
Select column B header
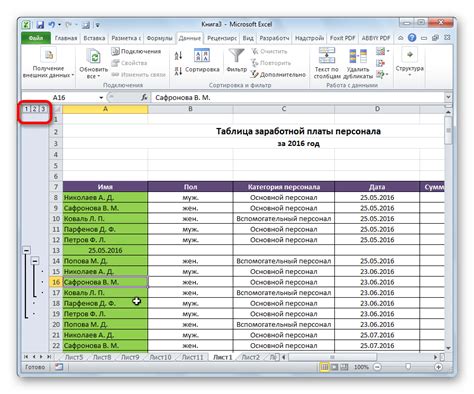[x=190, y=109]
